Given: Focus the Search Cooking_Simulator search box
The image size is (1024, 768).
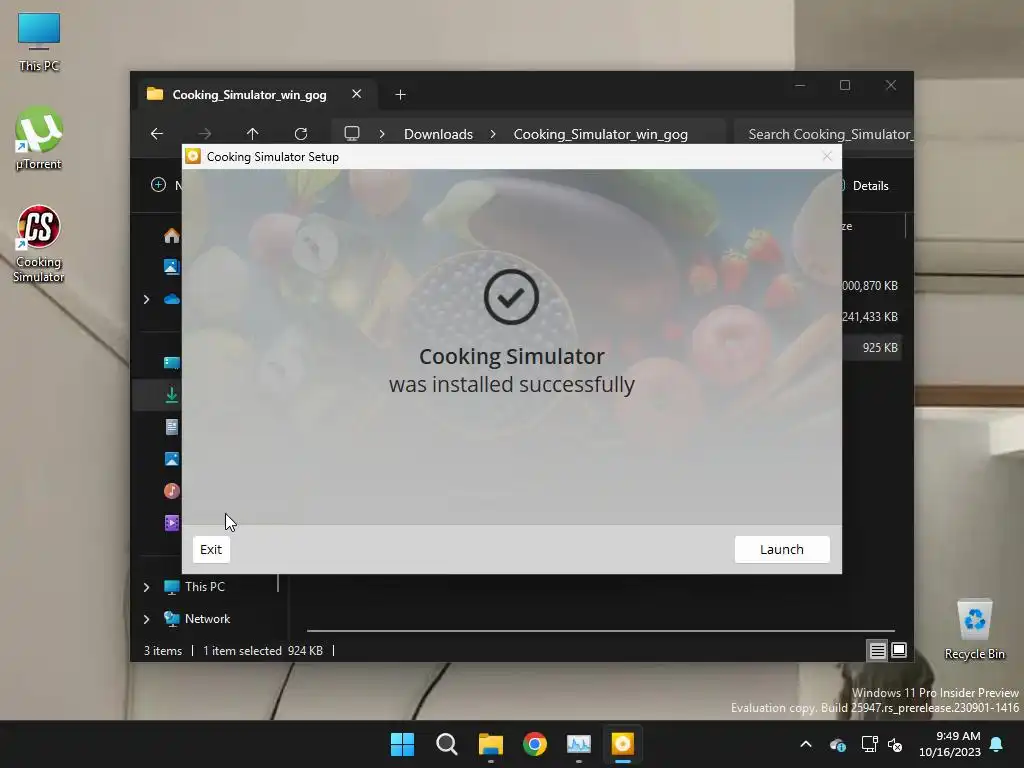Looking at the screenshot, I should [824, 134].
